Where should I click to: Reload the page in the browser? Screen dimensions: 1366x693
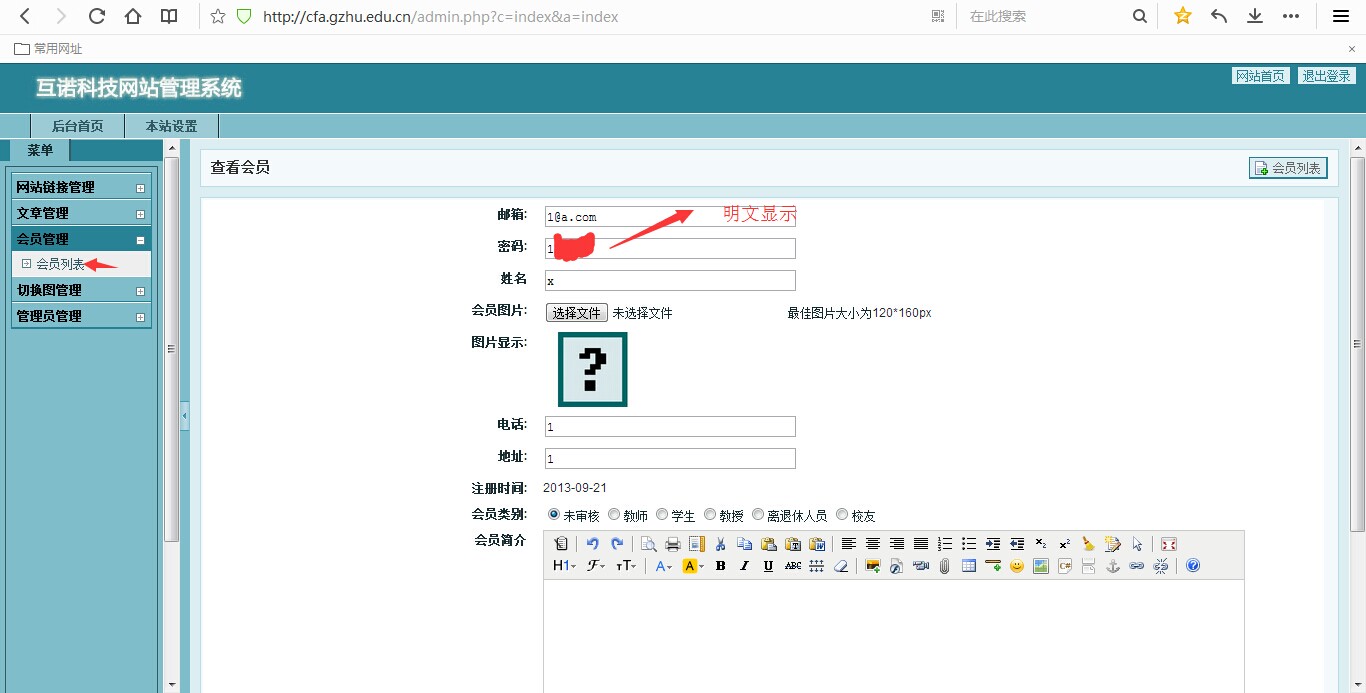(x=97, y=16)
